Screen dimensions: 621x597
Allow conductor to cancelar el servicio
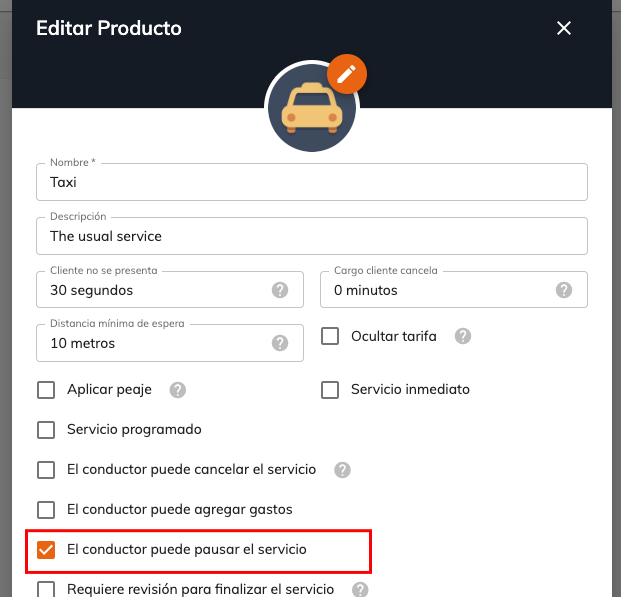point(46,470)
